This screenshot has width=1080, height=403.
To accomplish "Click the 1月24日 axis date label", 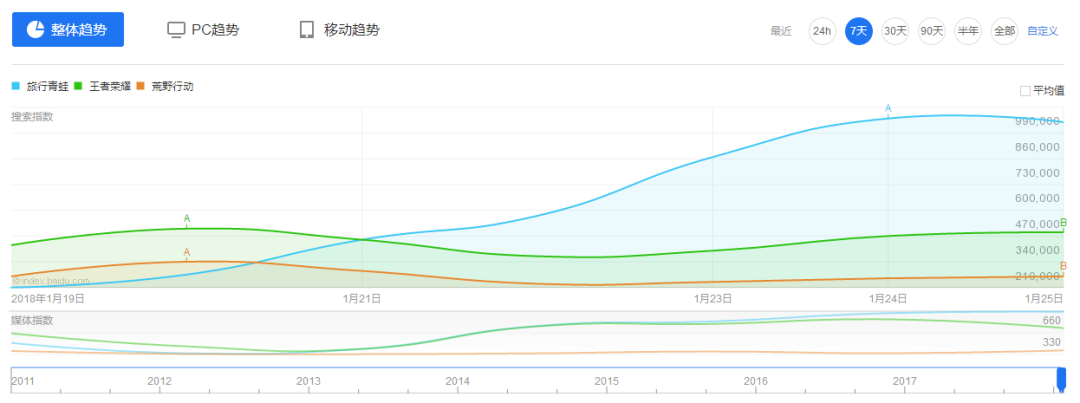I will point(888,298).
